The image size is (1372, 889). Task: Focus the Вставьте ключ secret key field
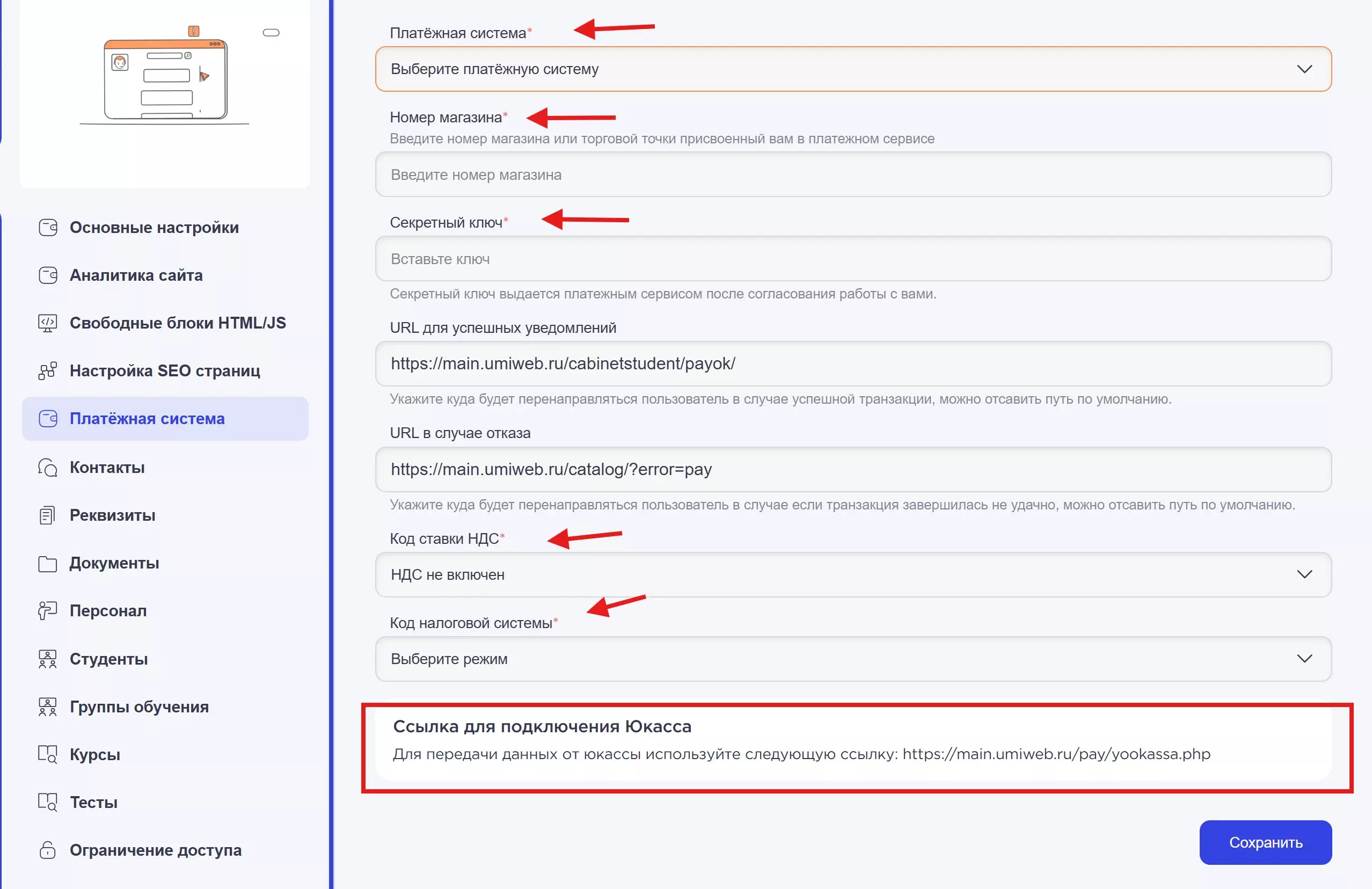852,259
